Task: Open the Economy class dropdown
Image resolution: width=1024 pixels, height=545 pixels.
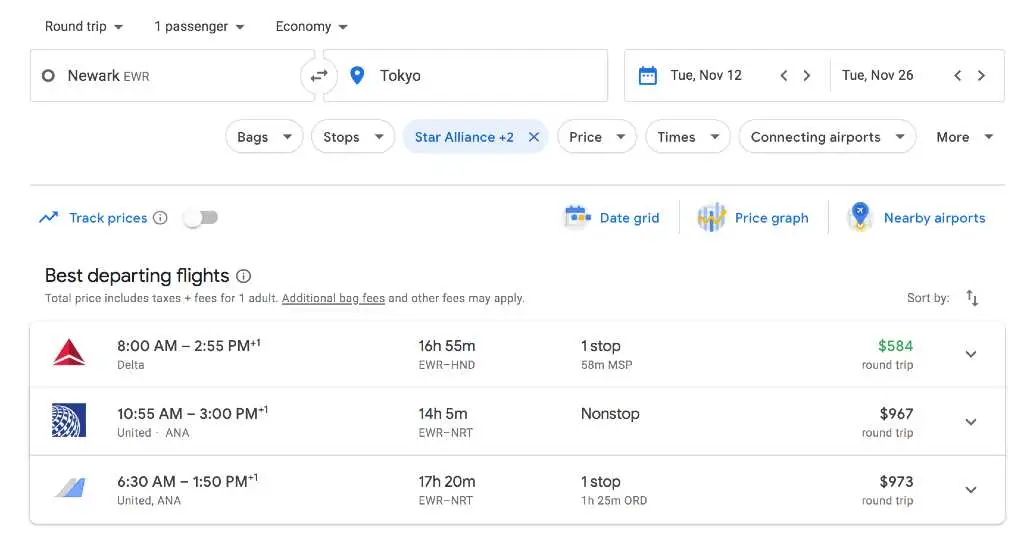Action: click(312, 27)
